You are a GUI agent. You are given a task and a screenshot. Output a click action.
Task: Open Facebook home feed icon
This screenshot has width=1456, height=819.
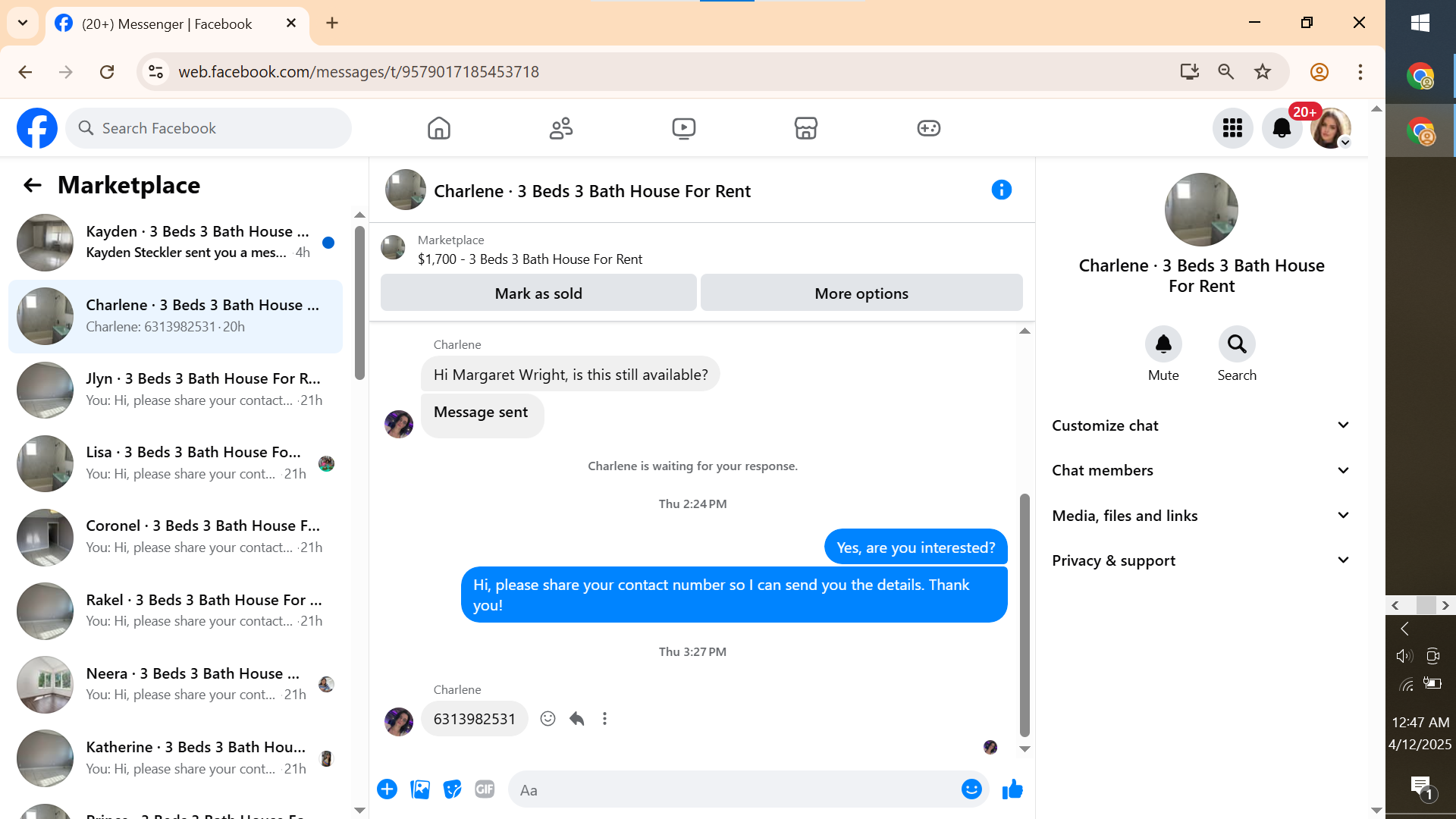439,128
